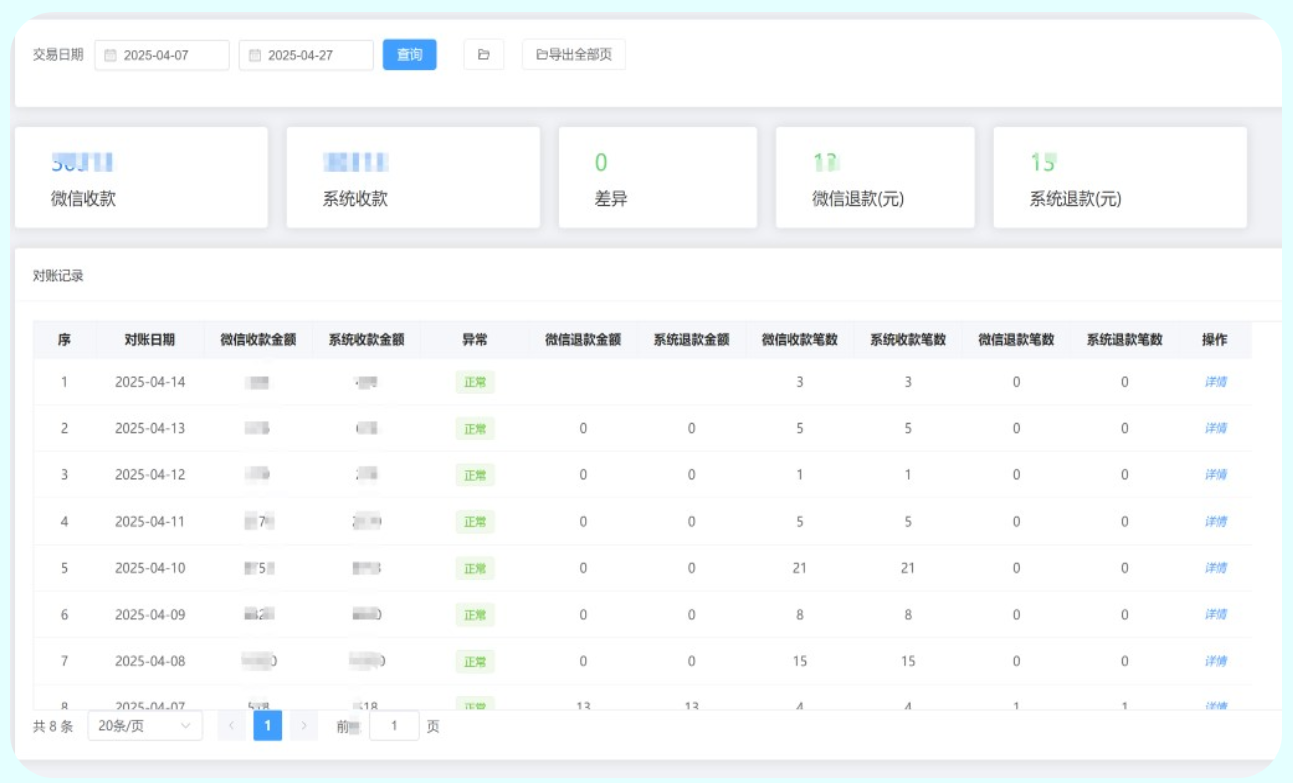Image resolution: width=1293 pixels, height=783 pixels.
Task: Open the start date calendar picker icon
Action: click(112, 56)
